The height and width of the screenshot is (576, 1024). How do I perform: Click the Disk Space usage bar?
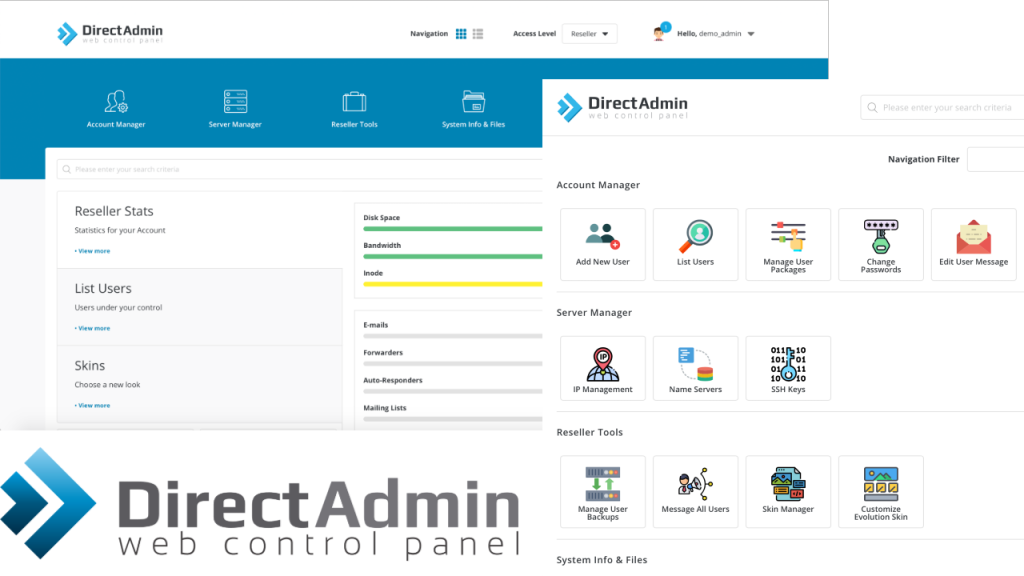point(452,229)
